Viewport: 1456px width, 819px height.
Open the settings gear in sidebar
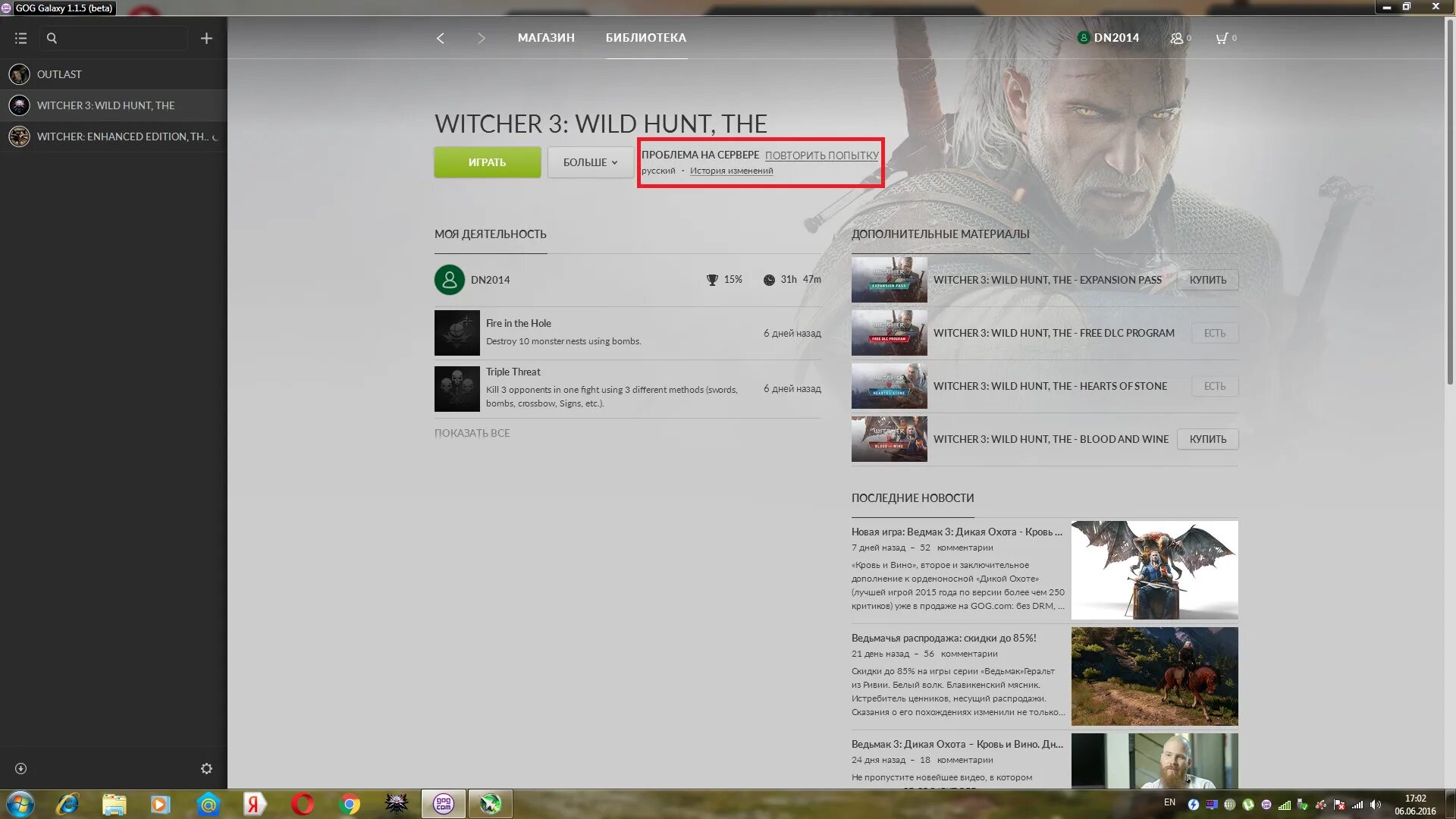pos(206,768)
